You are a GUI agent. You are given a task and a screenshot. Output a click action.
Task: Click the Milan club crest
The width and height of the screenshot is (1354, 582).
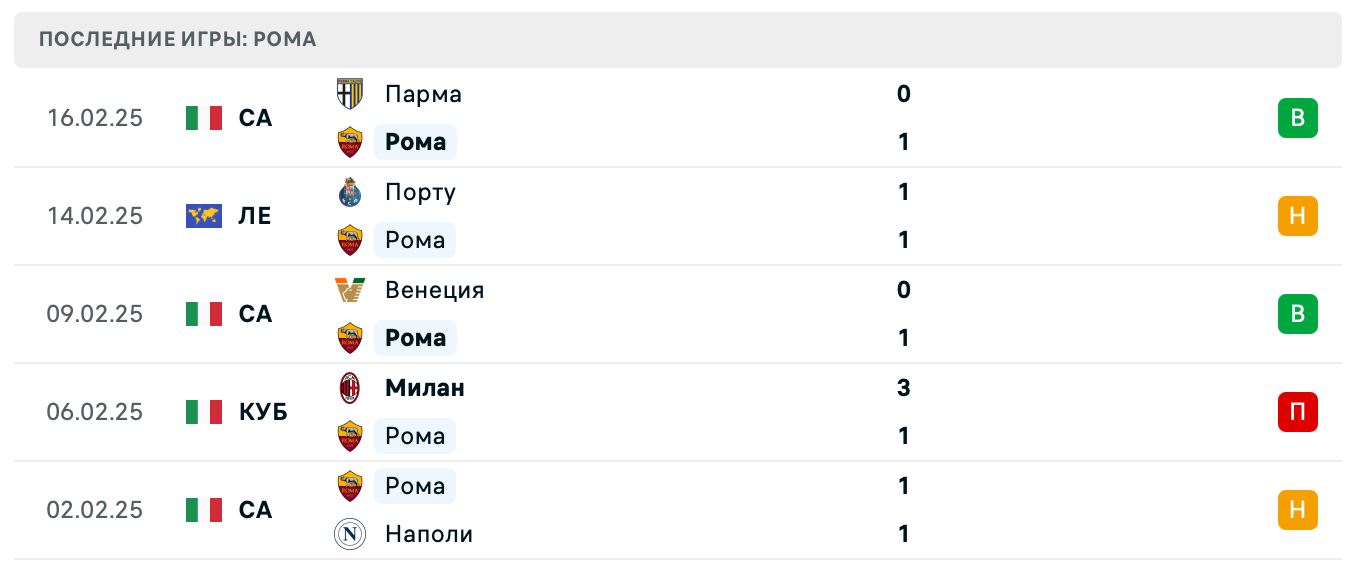(x=351, y=388)
